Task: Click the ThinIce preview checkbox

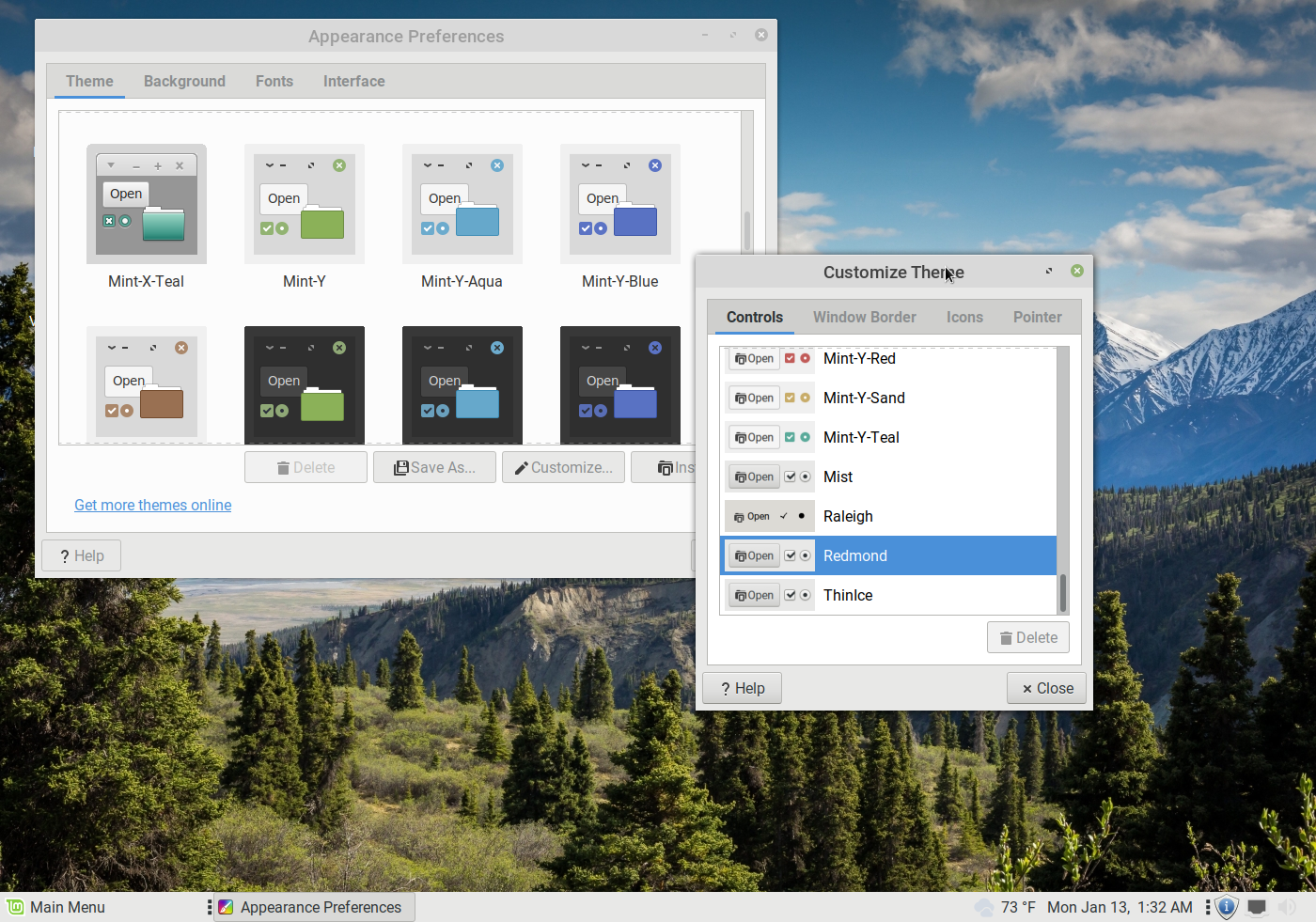Action: (790, 596)
